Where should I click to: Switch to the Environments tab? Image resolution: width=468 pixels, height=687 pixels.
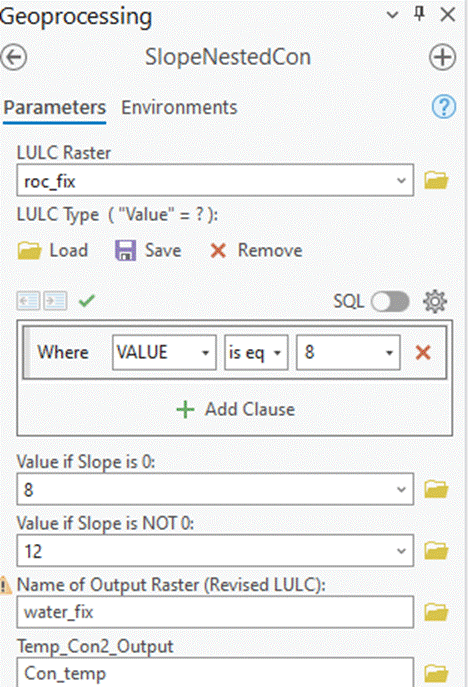pyautogui.click(x=179, y=107)
